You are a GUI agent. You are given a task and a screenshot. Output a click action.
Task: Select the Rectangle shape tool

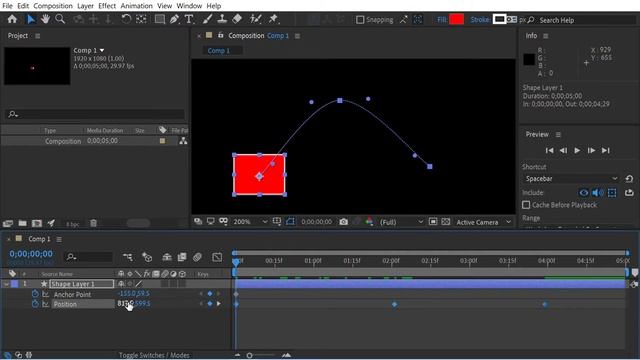click(160, 19)
